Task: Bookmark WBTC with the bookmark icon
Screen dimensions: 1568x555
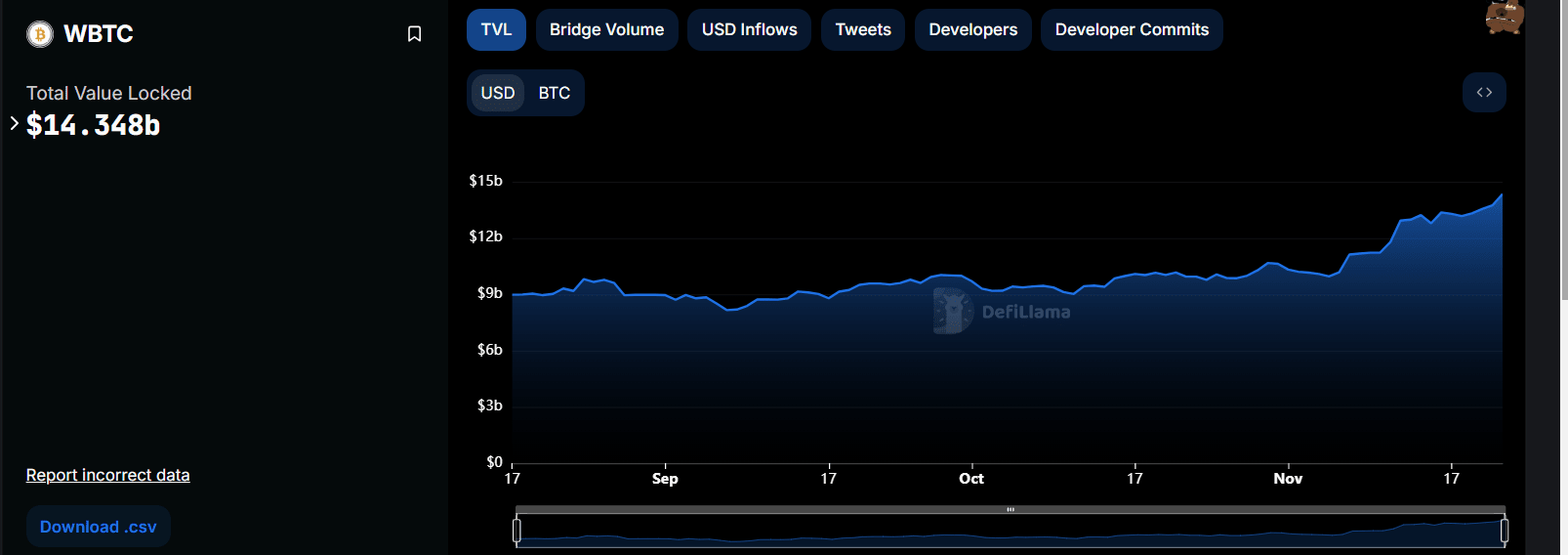Action: (x=414, y=34)
